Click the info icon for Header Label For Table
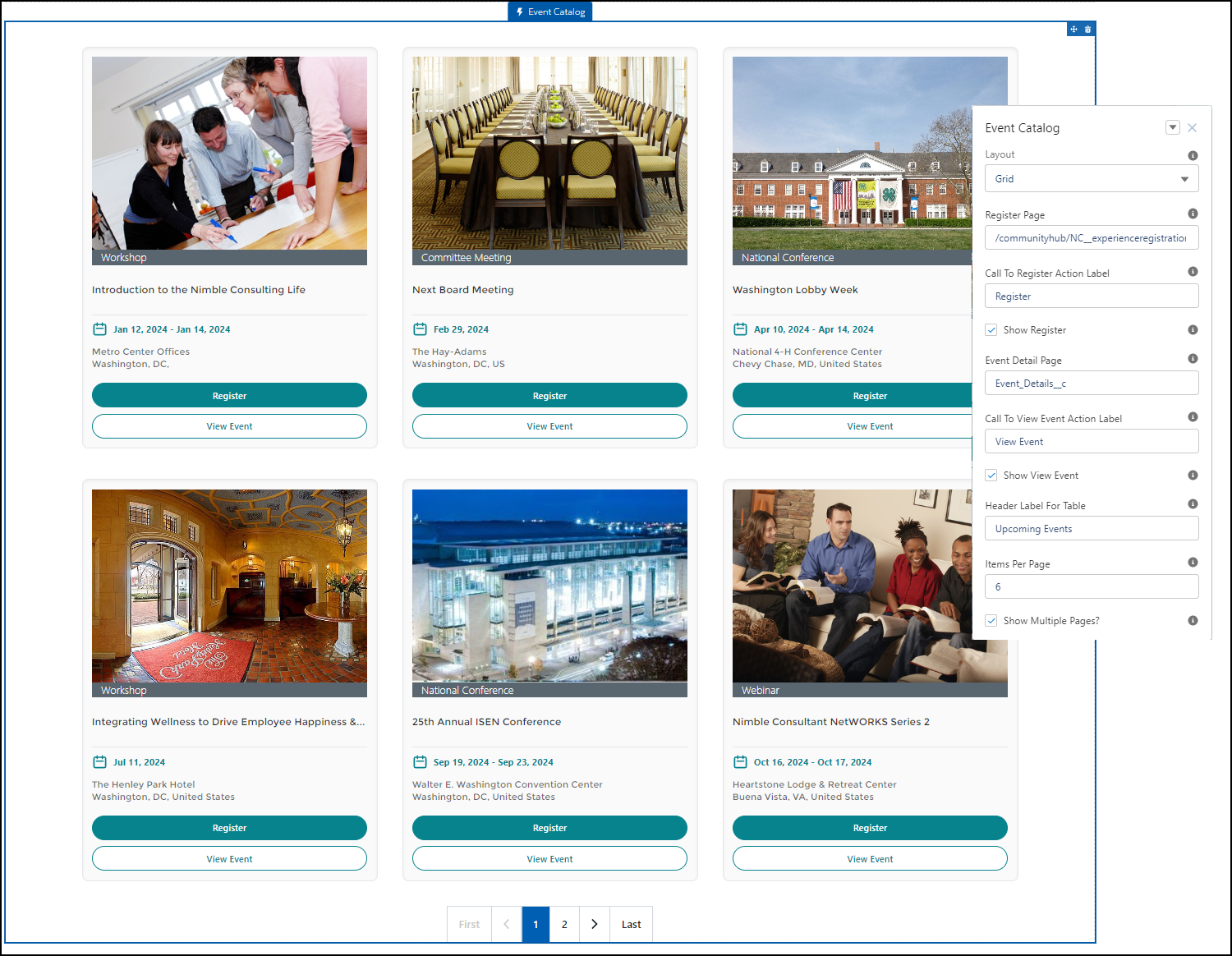 tap(1193, 504)
